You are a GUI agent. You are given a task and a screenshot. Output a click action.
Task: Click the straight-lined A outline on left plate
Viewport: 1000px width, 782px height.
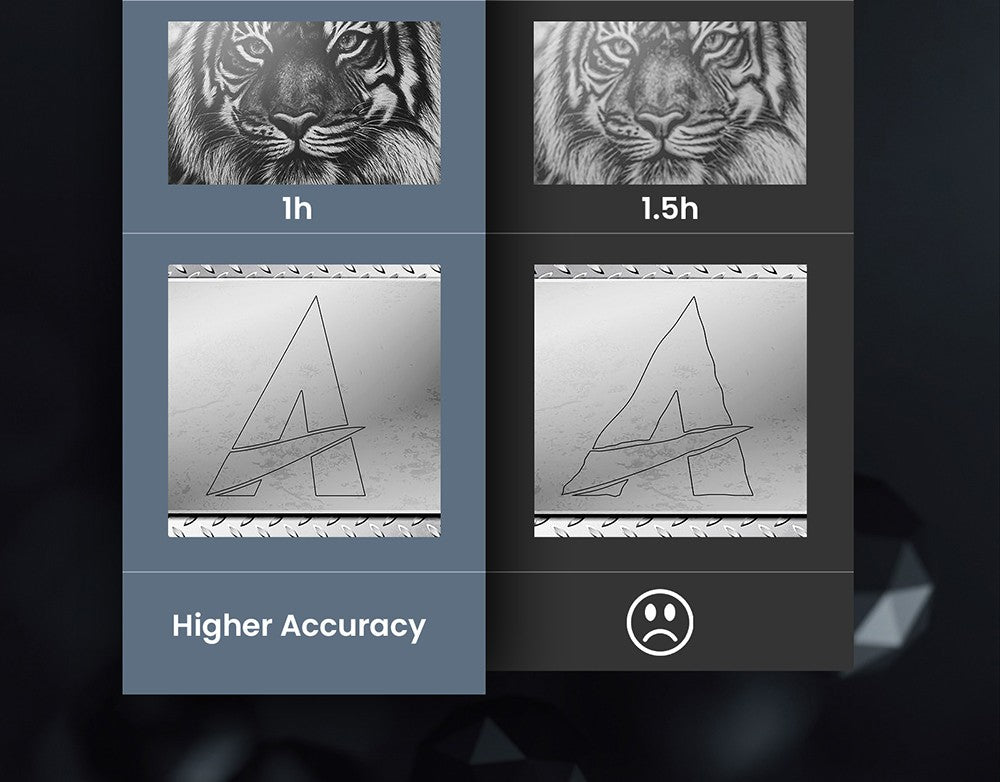click(x=286, y=396)
